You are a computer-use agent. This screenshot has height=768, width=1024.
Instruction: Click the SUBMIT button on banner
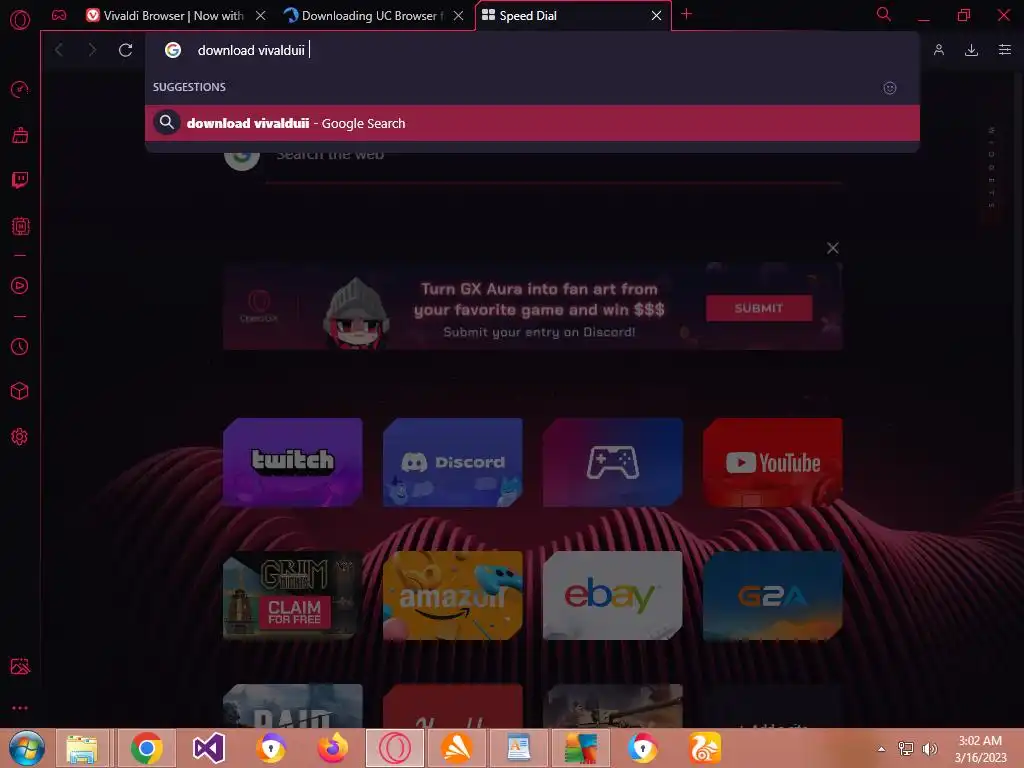[x=759, y=308]
